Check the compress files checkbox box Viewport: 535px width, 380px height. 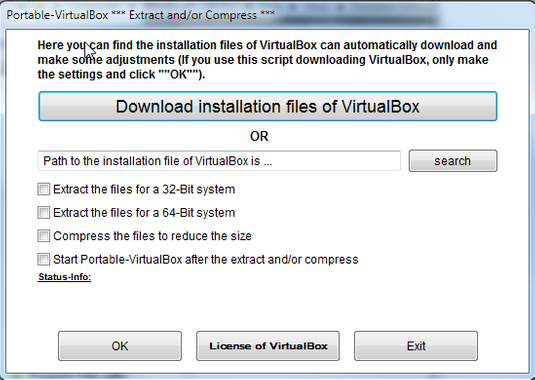[x=43, y=236]
